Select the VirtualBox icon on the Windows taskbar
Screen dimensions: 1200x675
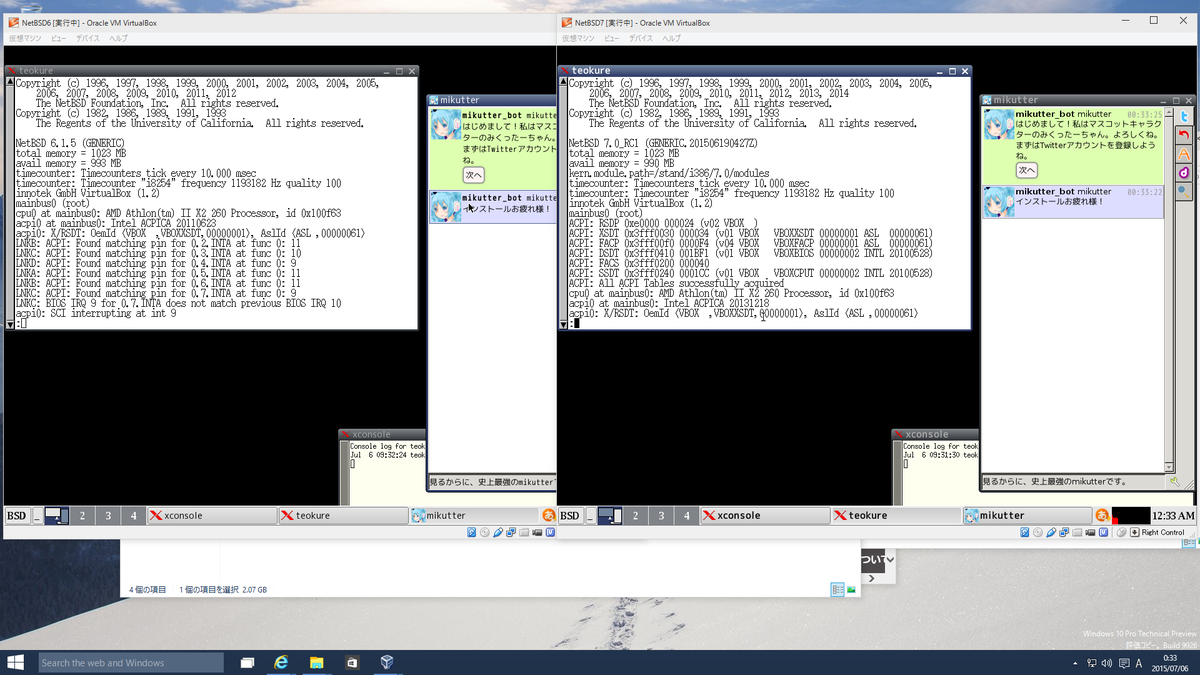(x=386, y=662)
